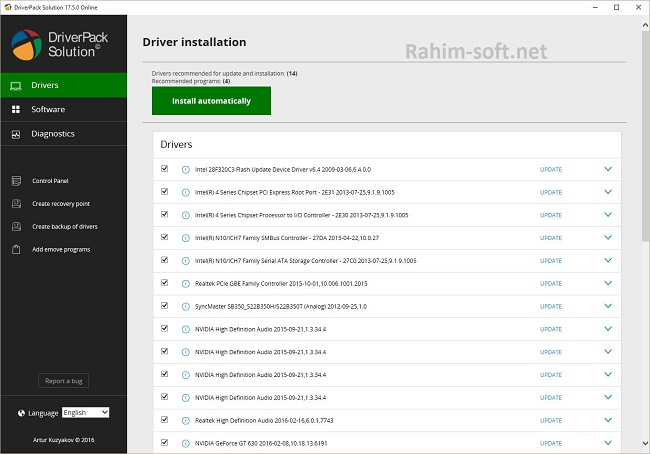This screenshot has width=650, height=454.
Task: Show info for NVIDIA GeForce GT 630 driver
Action: click(x=186, y=443)
